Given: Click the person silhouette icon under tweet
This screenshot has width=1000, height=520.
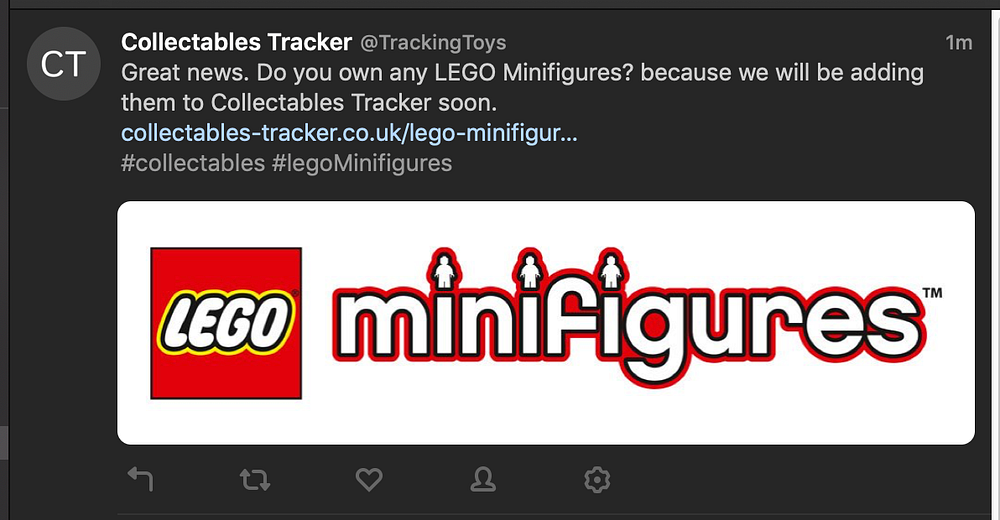Looking at the screenshot, I should (483, 480).
